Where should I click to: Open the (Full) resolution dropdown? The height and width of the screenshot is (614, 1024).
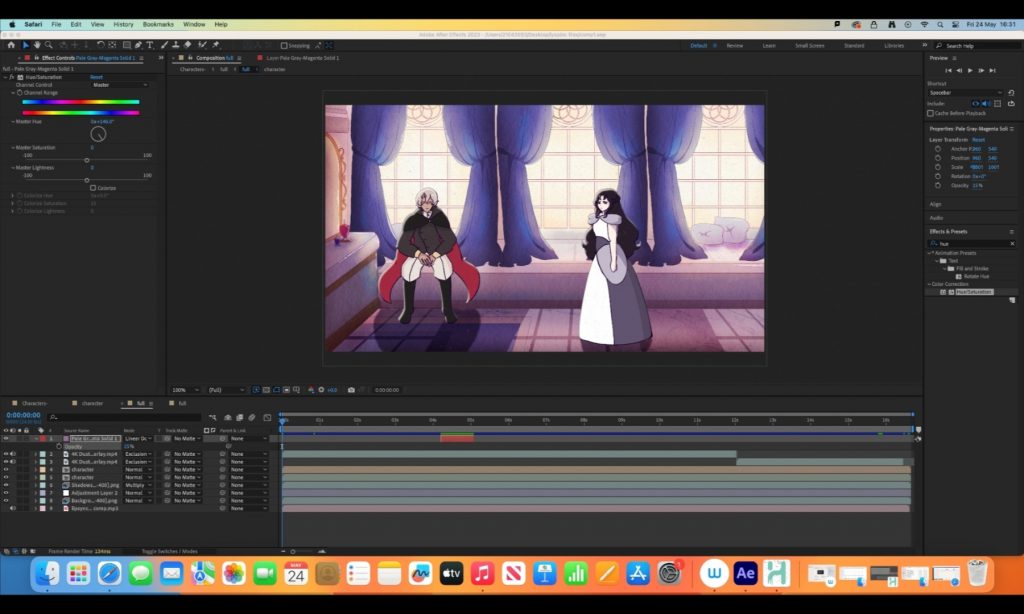(226, 390)
